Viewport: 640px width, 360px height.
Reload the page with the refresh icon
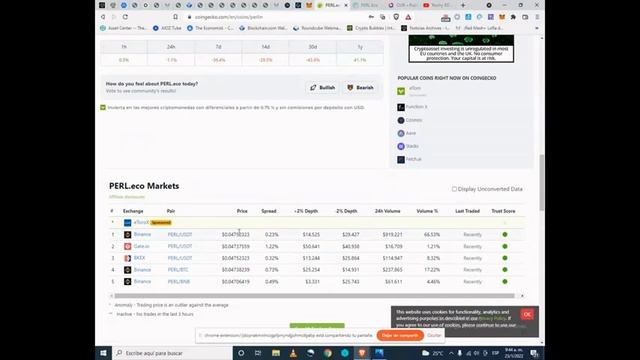click(125, 17)
